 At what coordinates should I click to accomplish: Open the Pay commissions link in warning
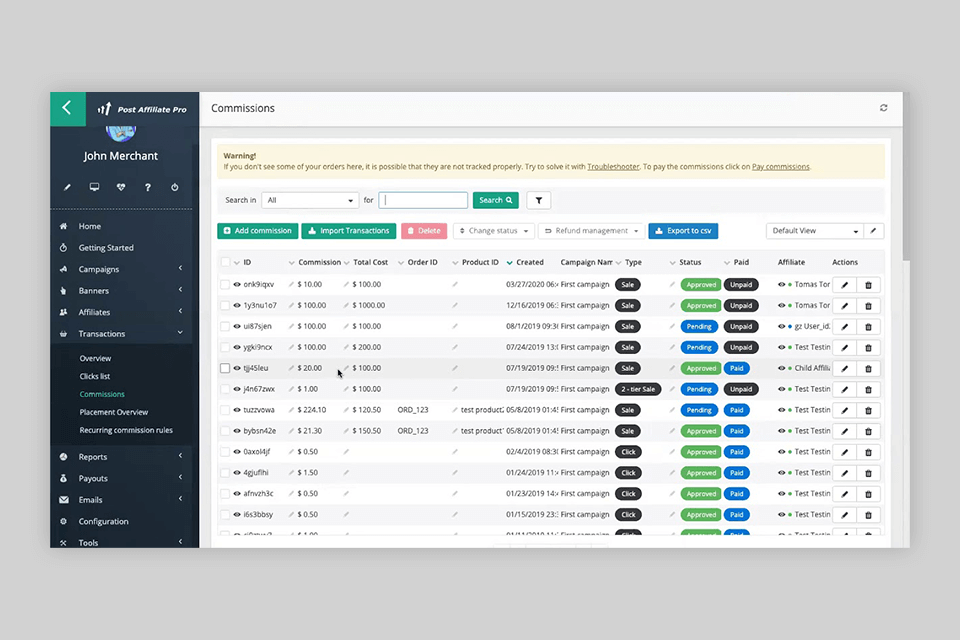pyautogui.click(x=781, y=167)
